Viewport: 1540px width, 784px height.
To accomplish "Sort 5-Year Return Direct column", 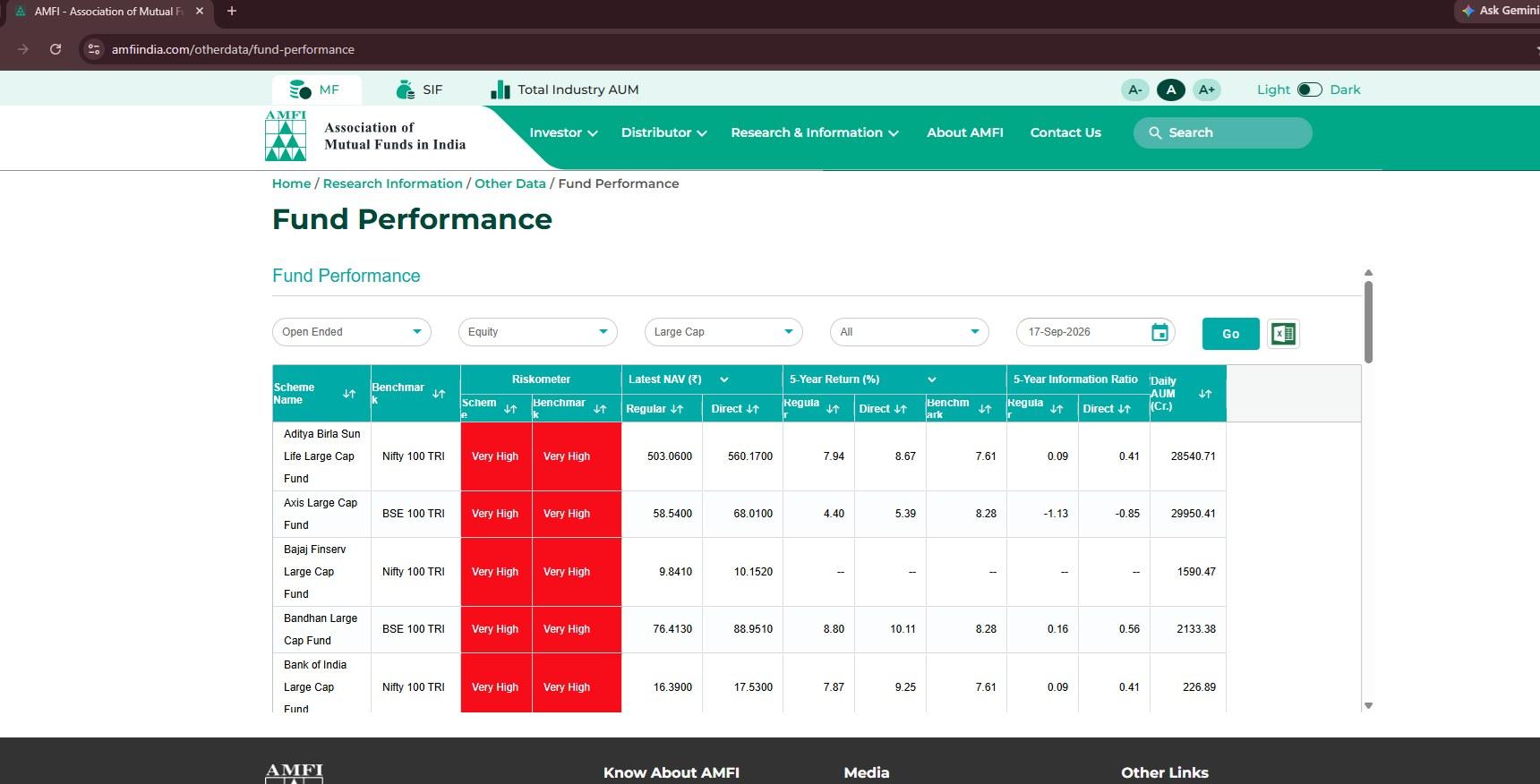I will (x=901, y=409).
